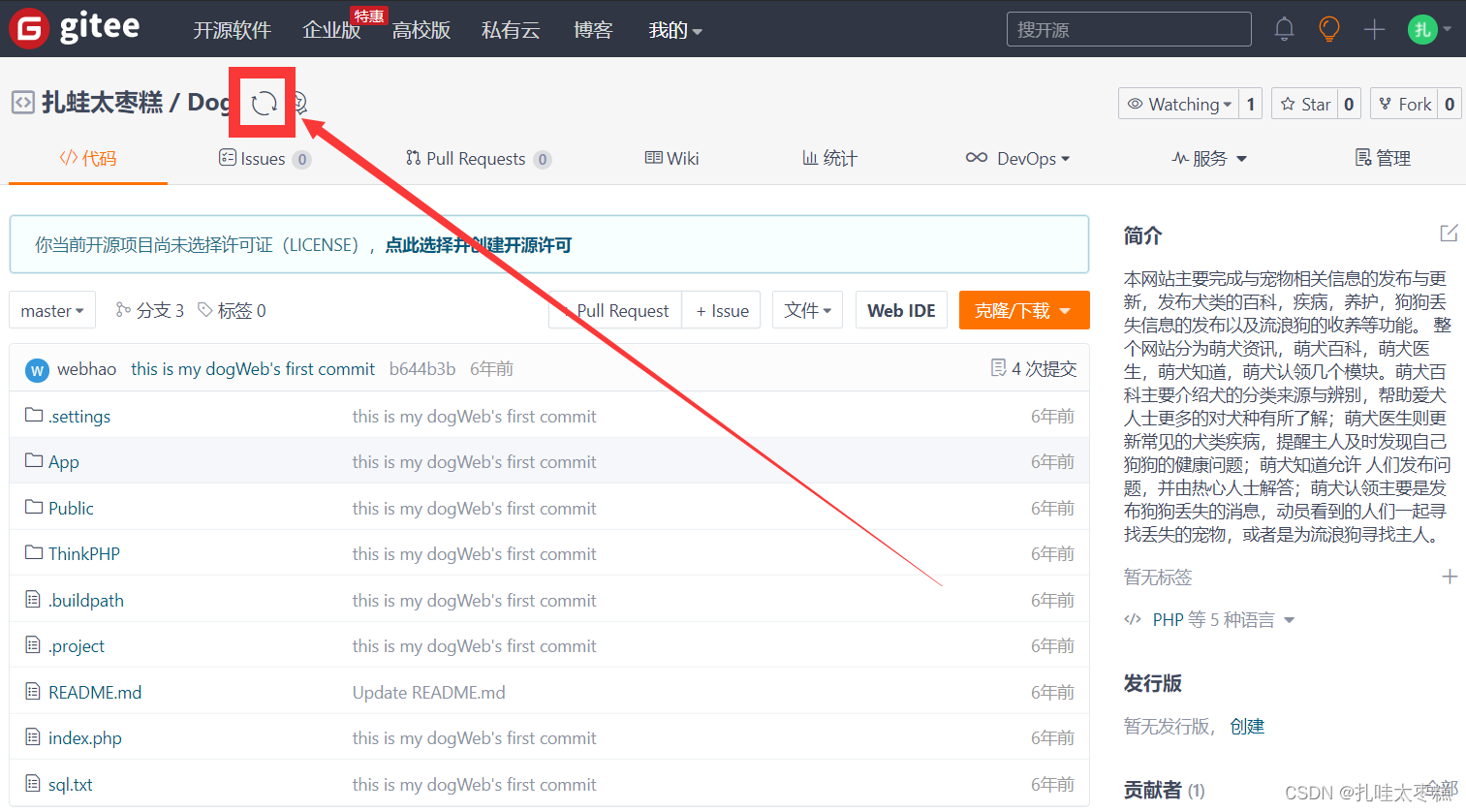Click the 搜开源 search field
Viewport: 1466px width, 812px height.
pos(1128,29)
